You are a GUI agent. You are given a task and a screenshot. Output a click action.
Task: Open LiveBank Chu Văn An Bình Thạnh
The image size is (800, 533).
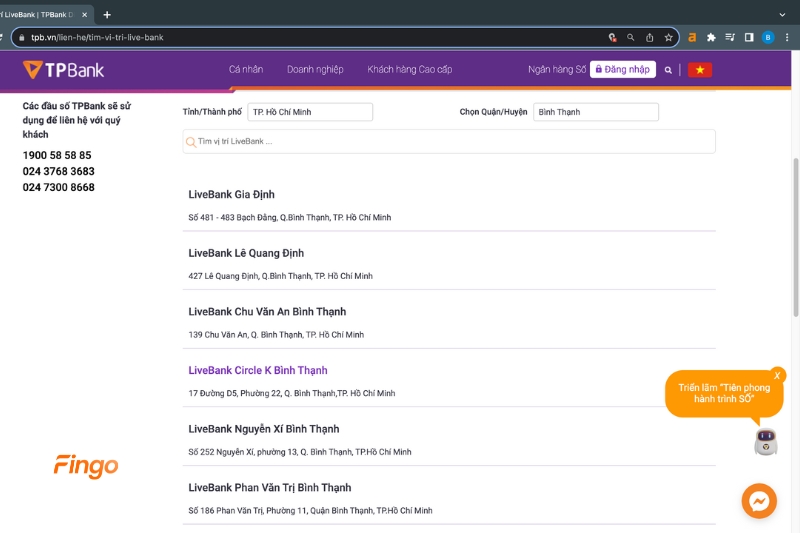267,312
